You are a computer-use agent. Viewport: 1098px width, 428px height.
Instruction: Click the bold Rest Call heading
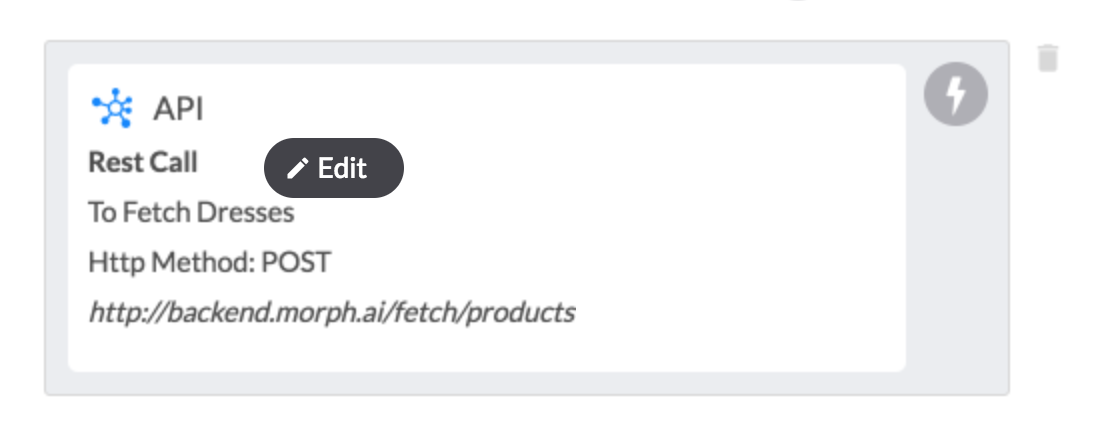(143, 163)
